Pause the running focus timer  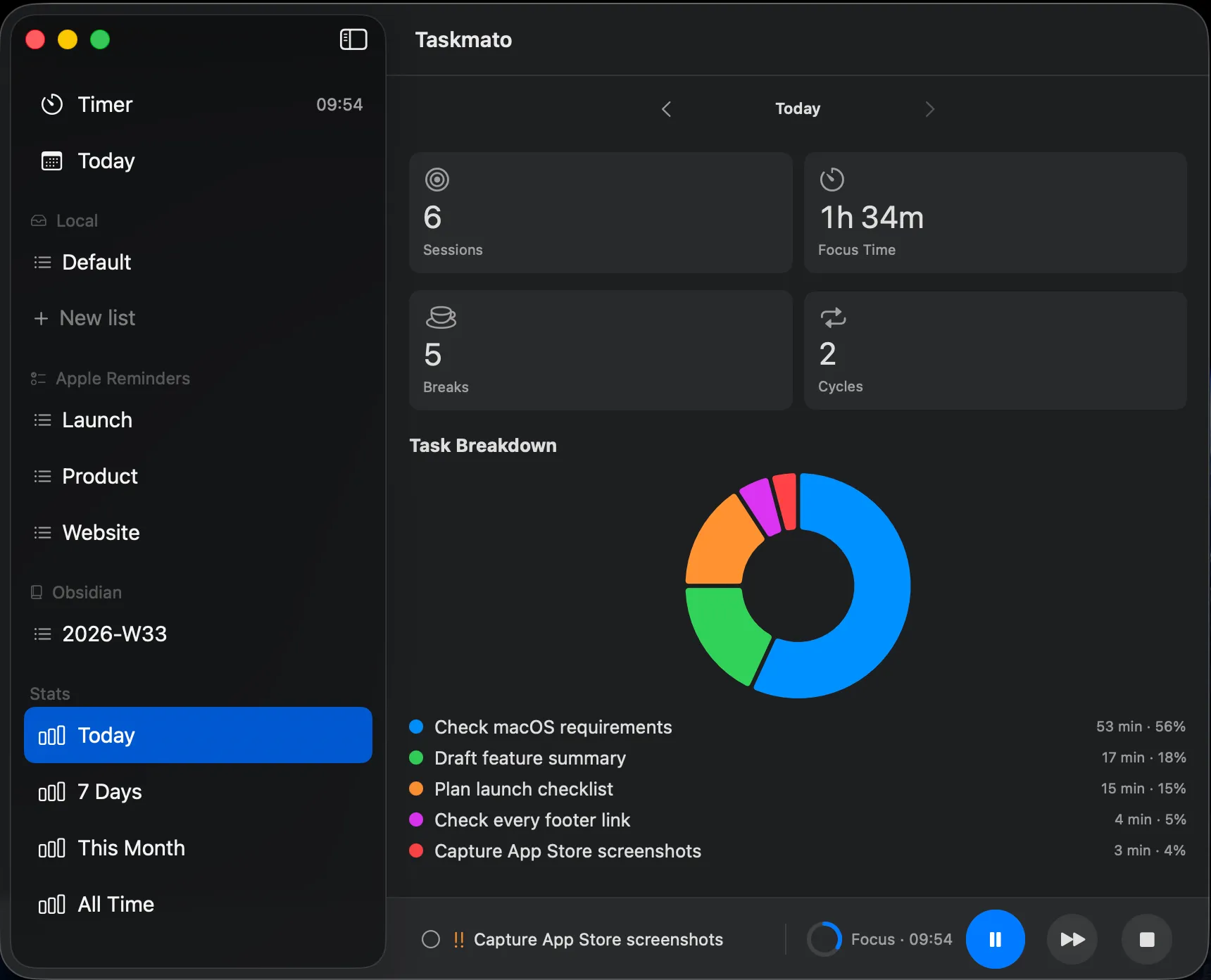pyautogui.click(x=995, y=939)
